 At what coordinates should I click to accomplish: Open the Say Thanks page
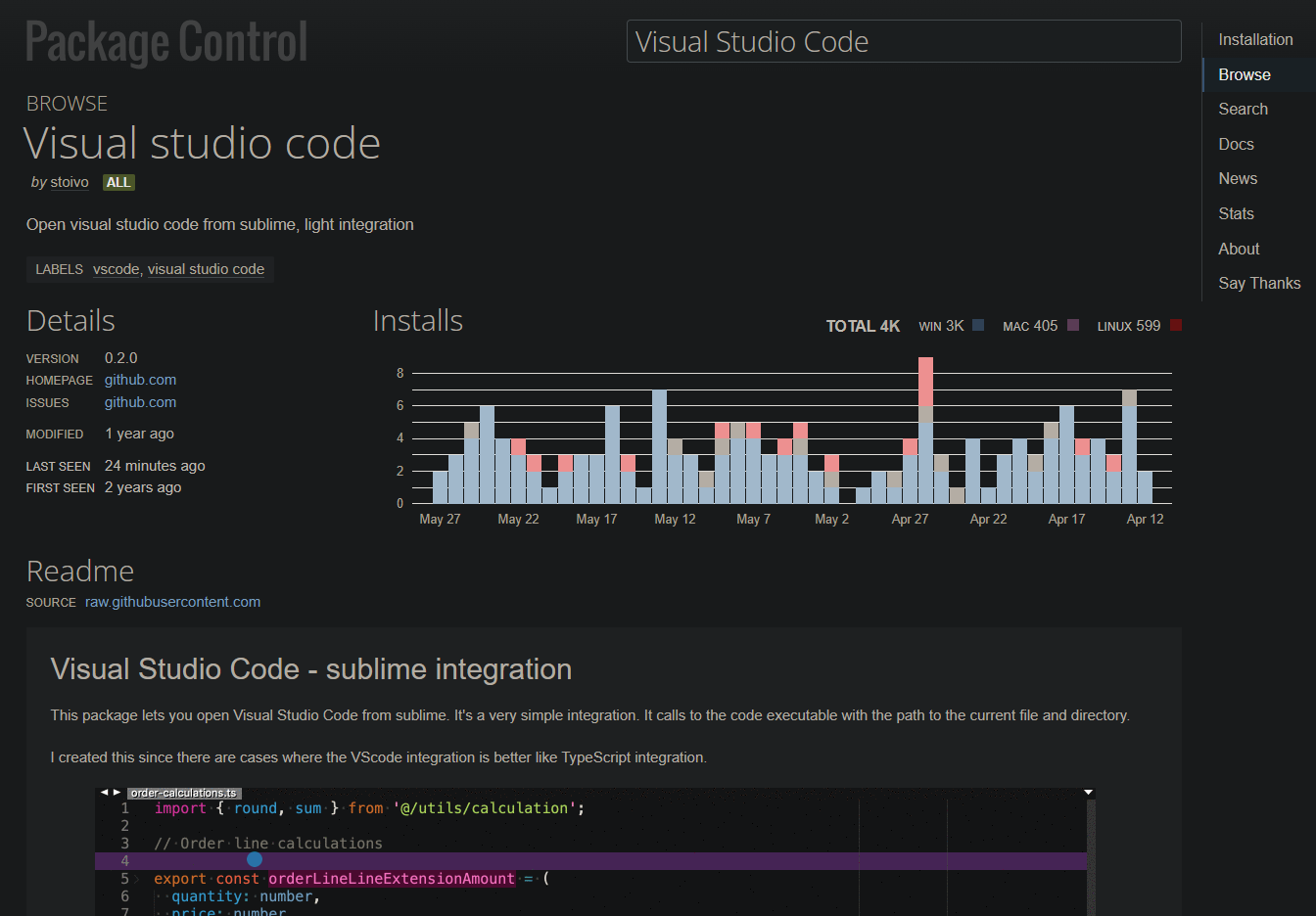[x=1259, y=284]
